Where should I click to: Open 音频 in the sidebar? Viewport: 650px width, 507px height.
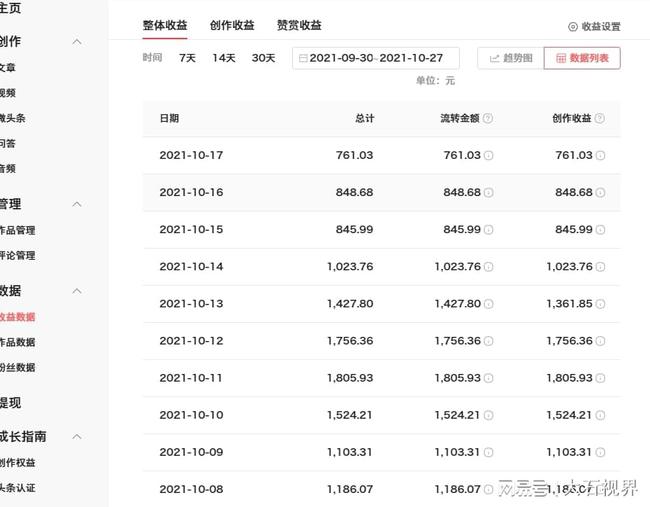coord(7,169)
